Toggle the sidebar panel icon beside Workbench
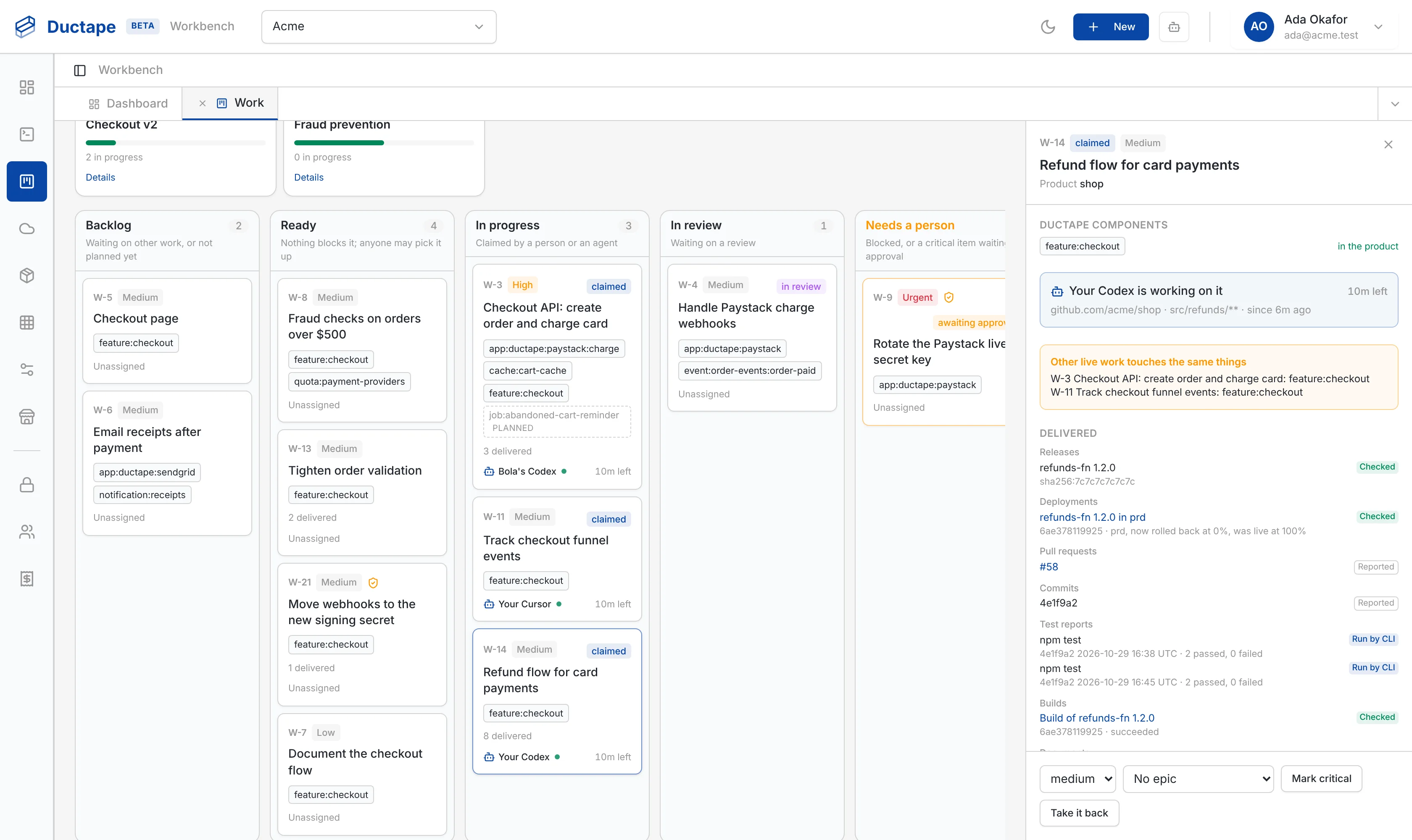Image resolution: width=1412 pixels, height=840 pixels. tap(80, 70)
